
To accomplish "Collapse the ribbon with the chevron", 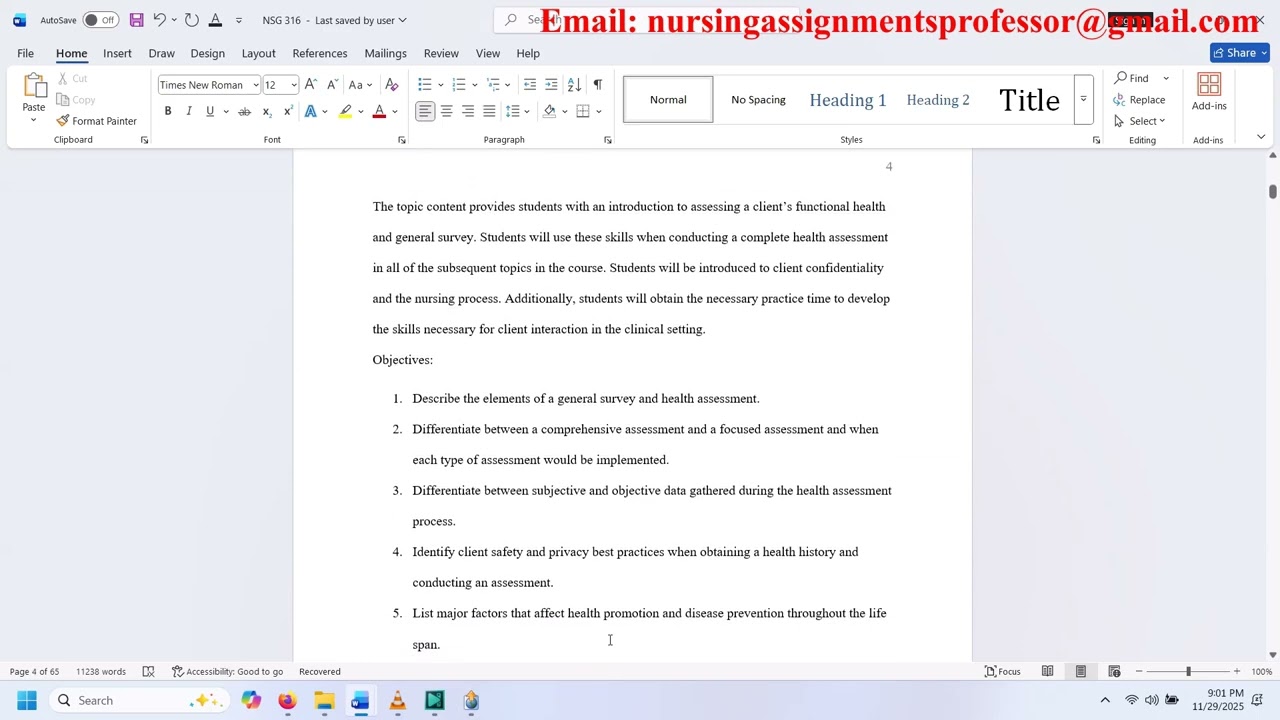I will click(x=1261, y=137).
